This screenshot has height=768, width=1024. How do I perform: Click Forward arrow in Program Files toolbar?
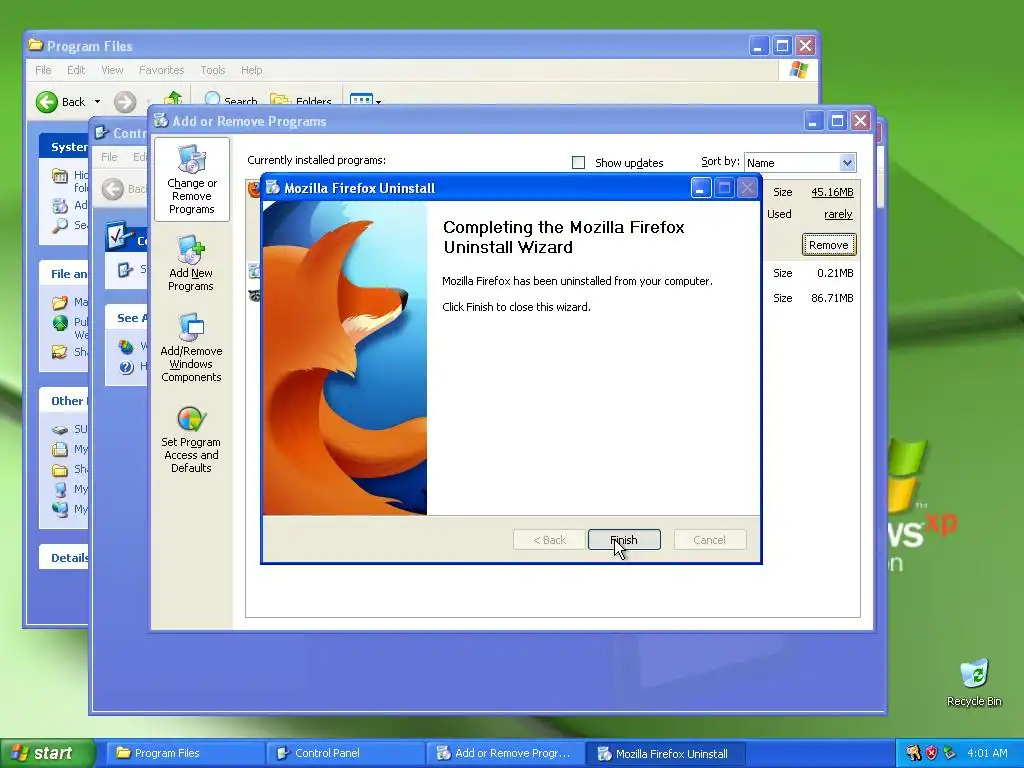point(125,102)
